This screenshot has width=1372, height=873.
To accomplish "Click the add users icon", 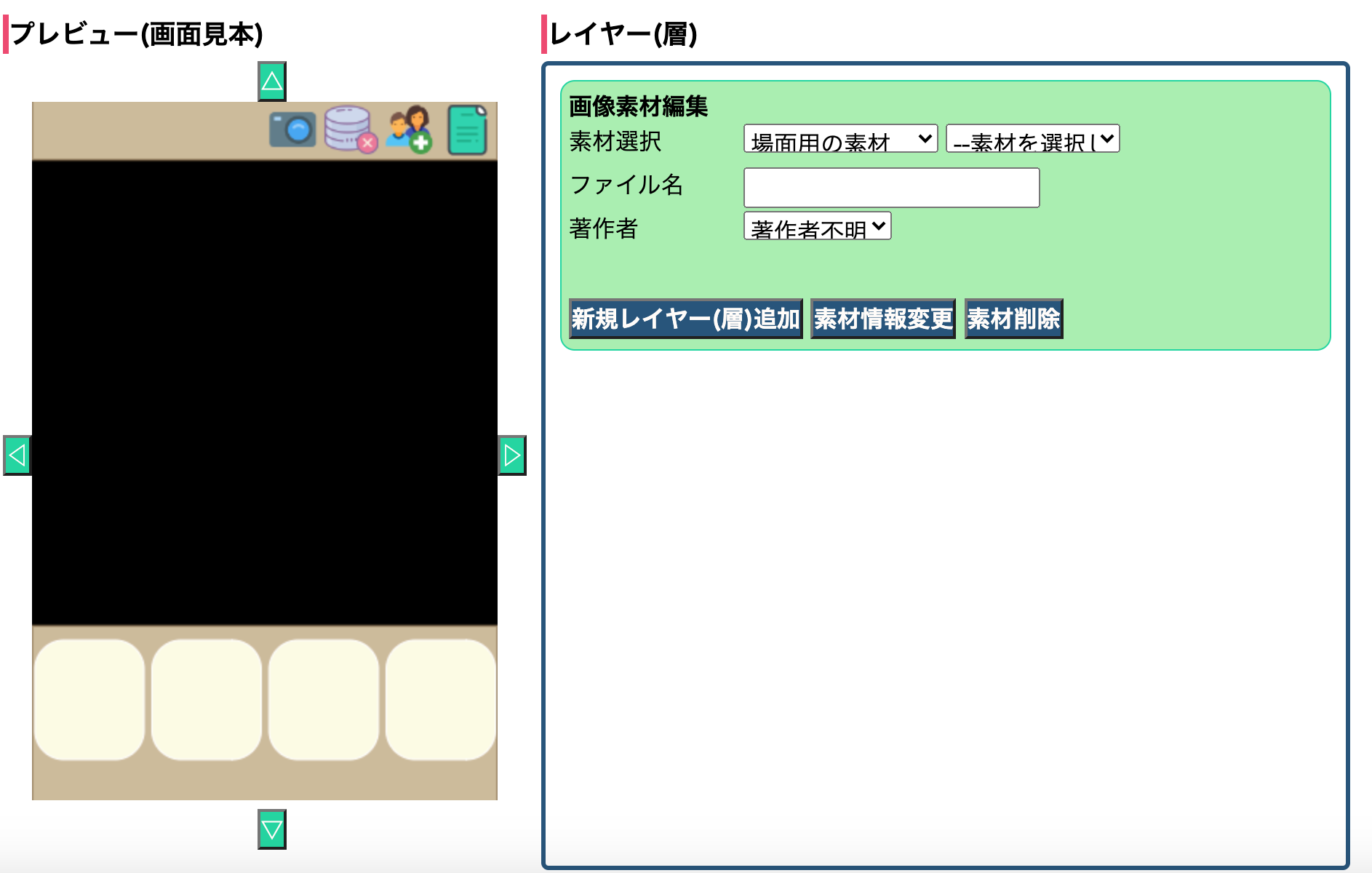I will (x=409, y=129).
